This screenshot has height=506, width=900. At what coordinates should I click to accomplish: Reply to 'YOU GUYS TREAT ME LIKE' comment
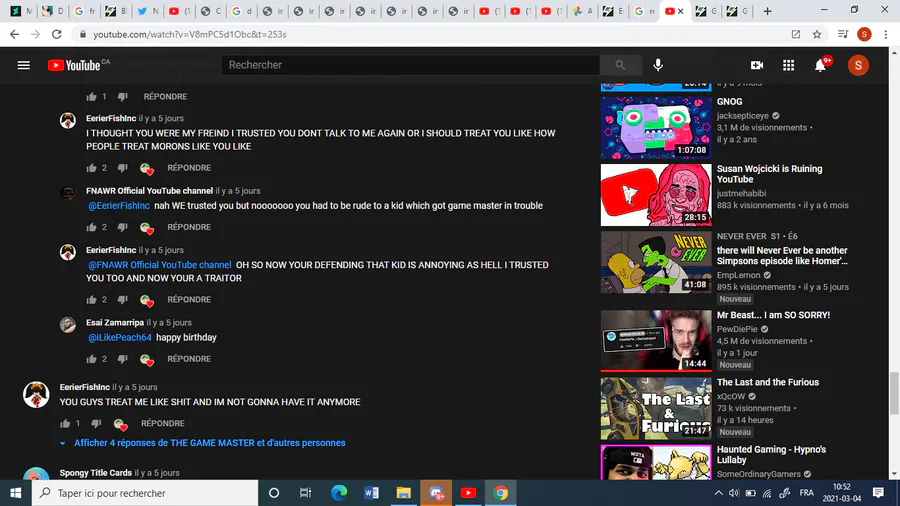click(162, 423)
